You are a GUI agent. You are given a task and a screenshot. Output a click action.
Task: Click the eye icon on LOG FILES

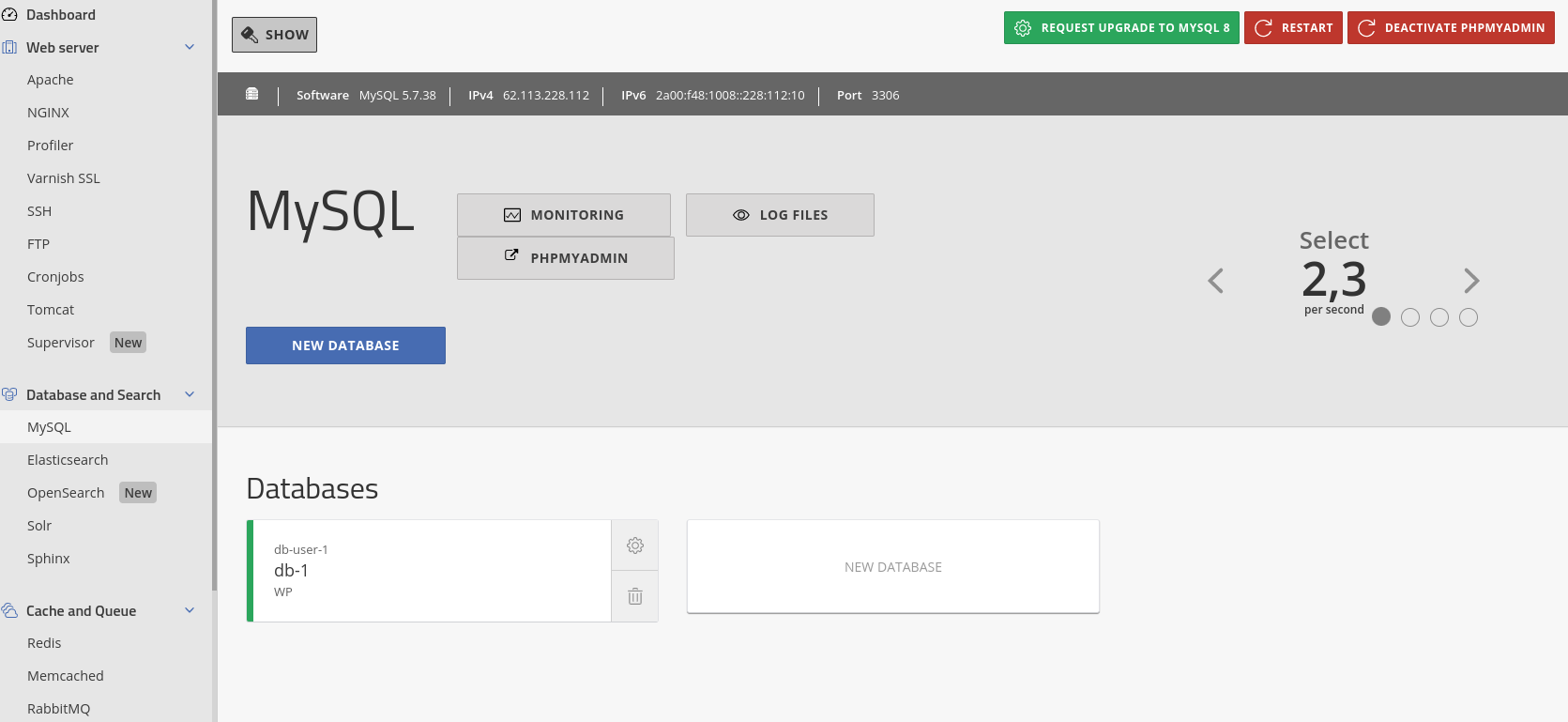[741, 215]
